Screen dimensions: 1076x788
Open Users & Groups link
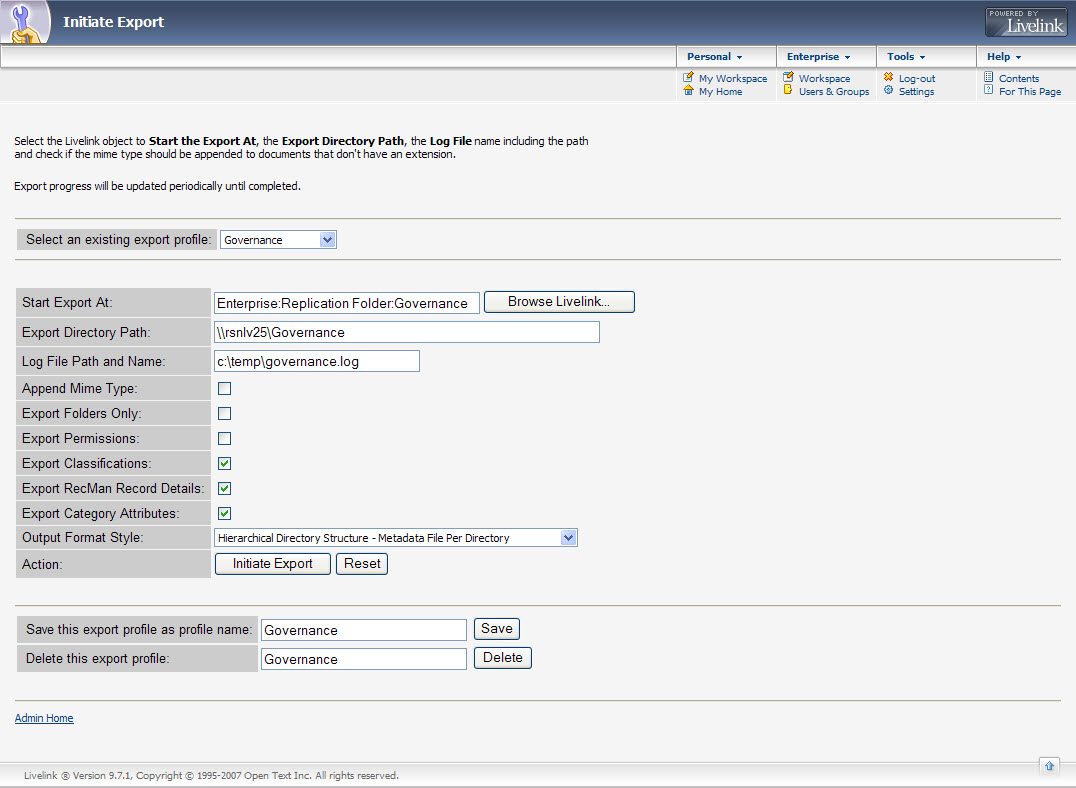[834, 91]
